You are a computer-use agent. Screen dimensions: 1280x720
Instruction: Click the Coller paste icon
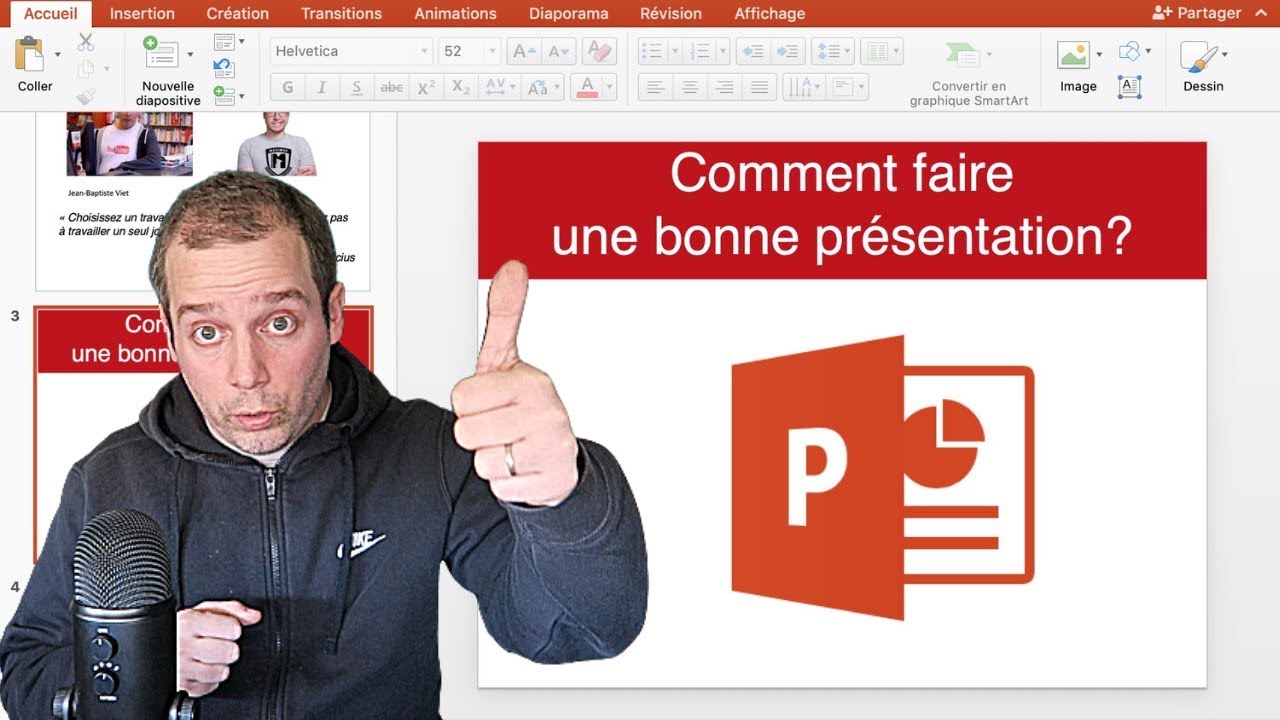click(31, 54)
